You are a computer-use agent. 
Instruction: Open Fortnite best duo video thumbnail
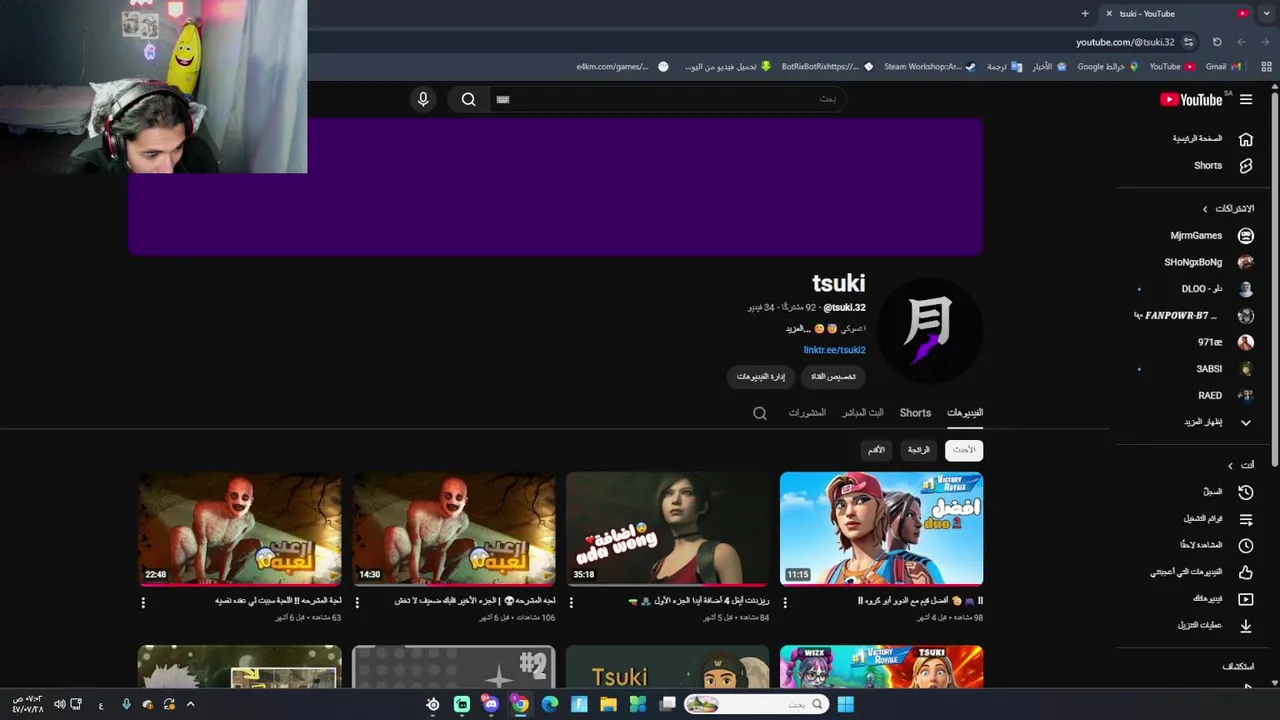pyautogui.click(x=881, y=528)
